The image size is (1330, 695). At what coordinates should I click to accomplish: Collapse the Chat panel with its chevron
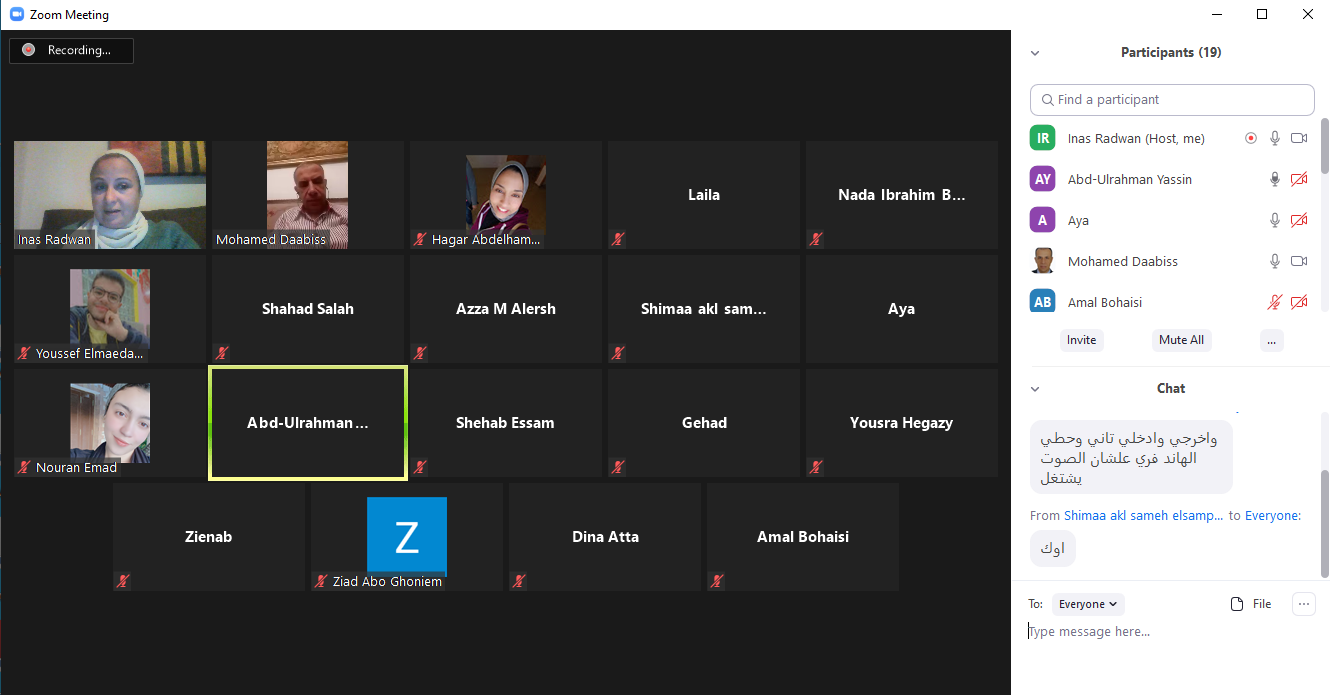(1035, 389)
